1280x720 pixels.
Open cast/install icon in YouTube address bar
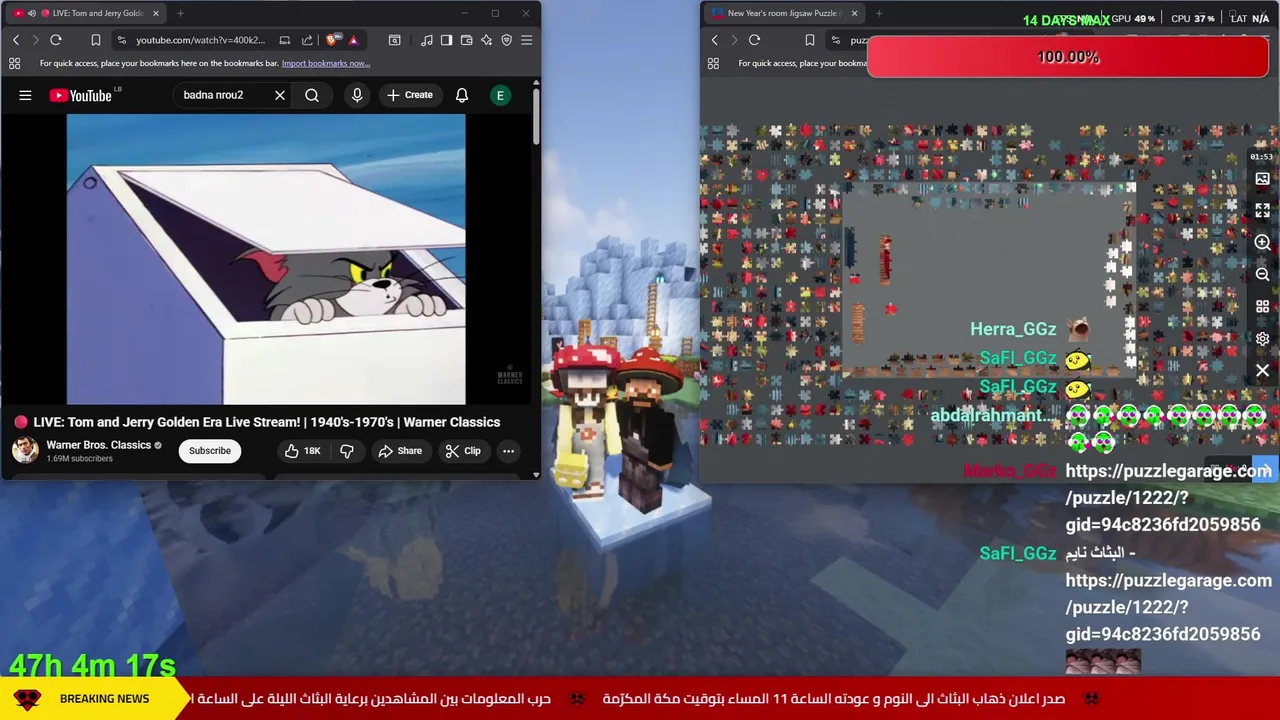point(285,40)
